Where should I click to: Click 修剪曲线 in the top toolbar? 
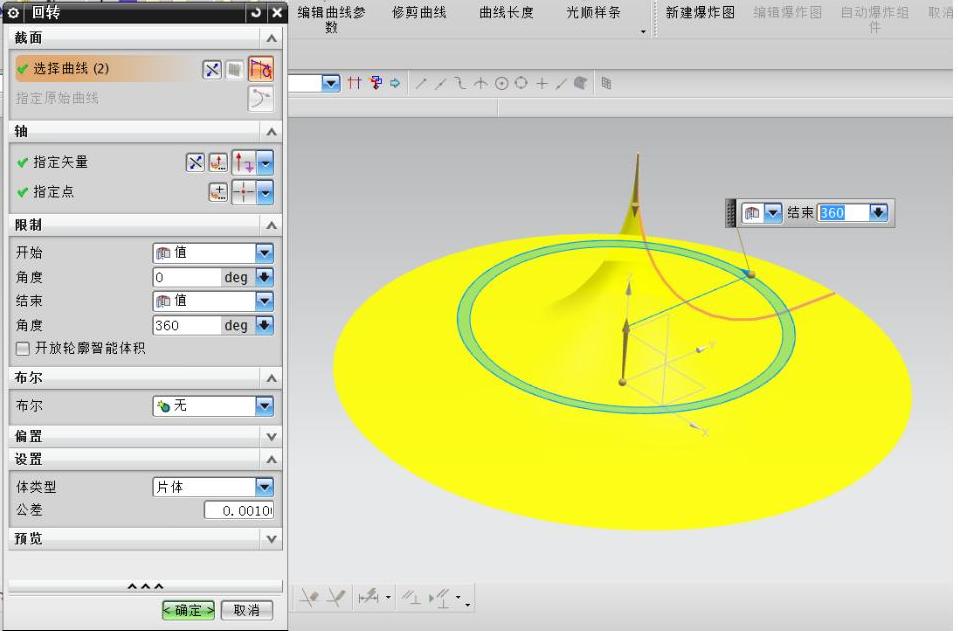coord(420,12)
